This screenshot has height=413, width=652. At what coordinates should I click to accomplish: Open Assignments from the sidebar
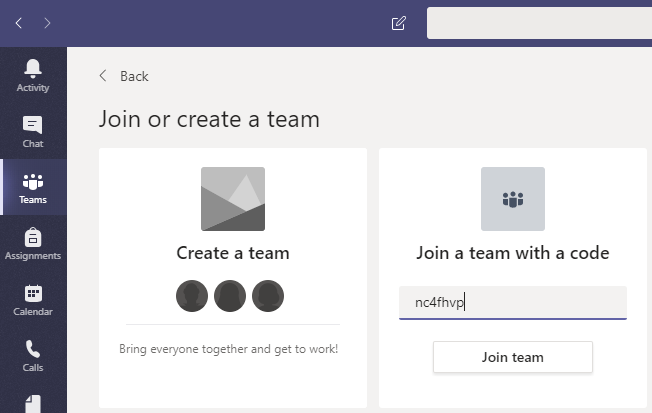click(x=33, y=237)
